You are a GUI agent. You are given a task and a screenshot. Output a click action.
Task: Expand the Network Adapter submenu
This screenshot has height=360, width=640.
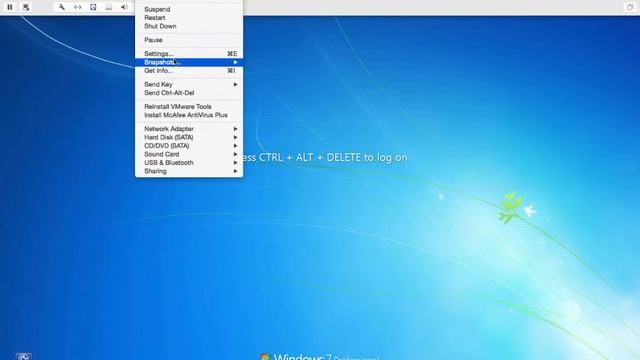click(189, 129)
